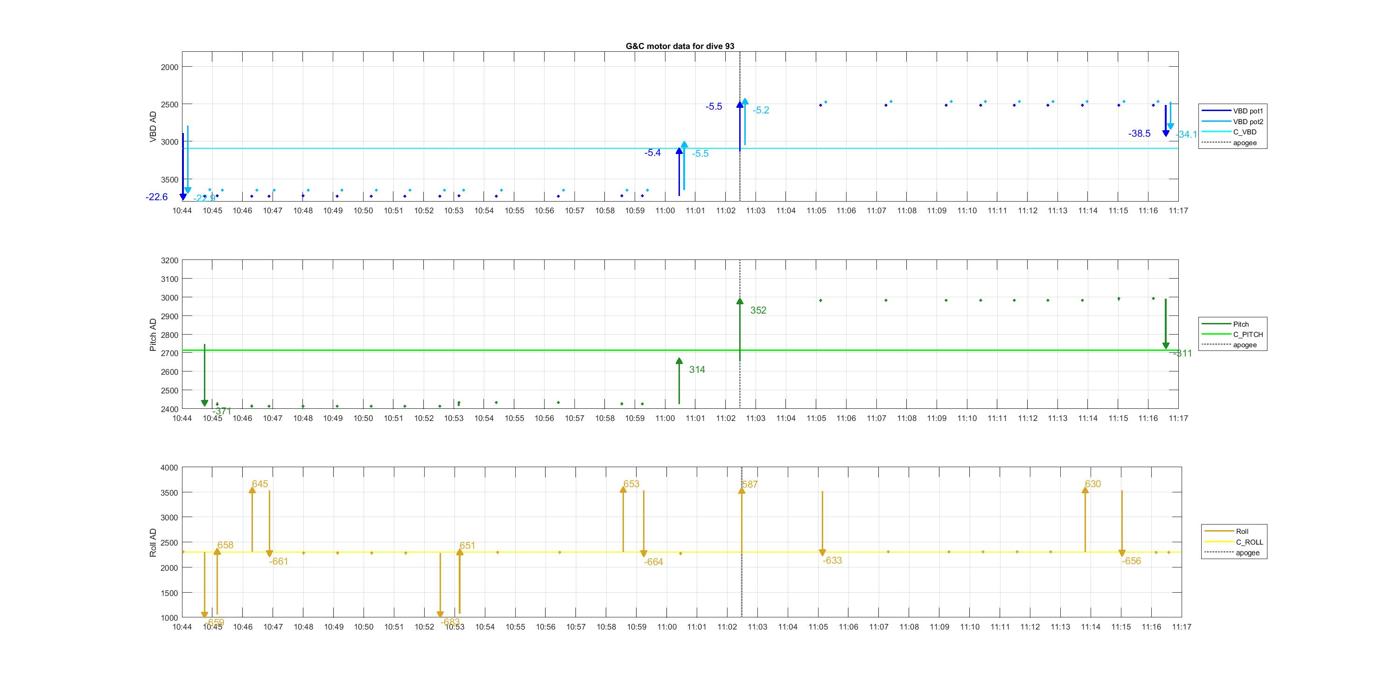Click the '11:02' tick under the VBD plot
Image resolution: width=1400 pixels, height=693 pixels.
(x=725, y=211)
